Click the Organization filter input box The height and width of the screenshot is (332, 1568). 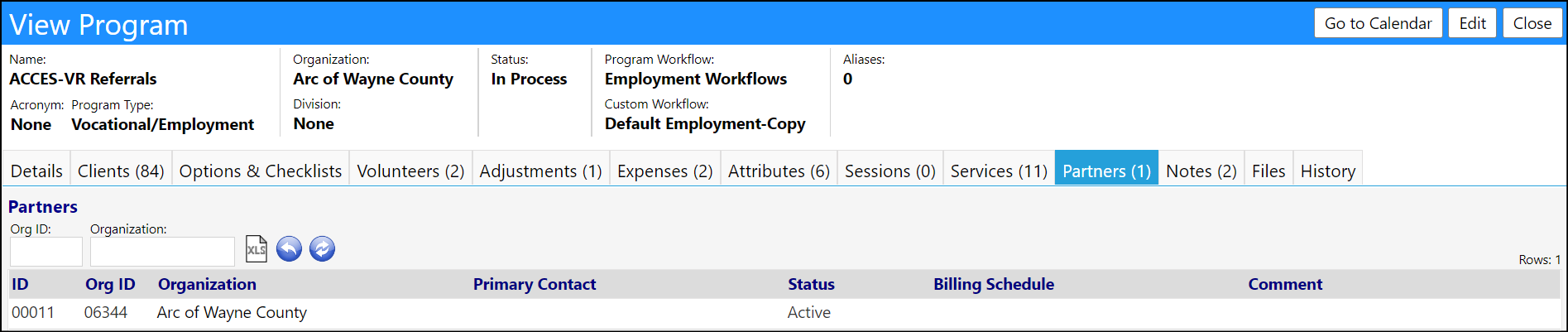tap(162, 252)
